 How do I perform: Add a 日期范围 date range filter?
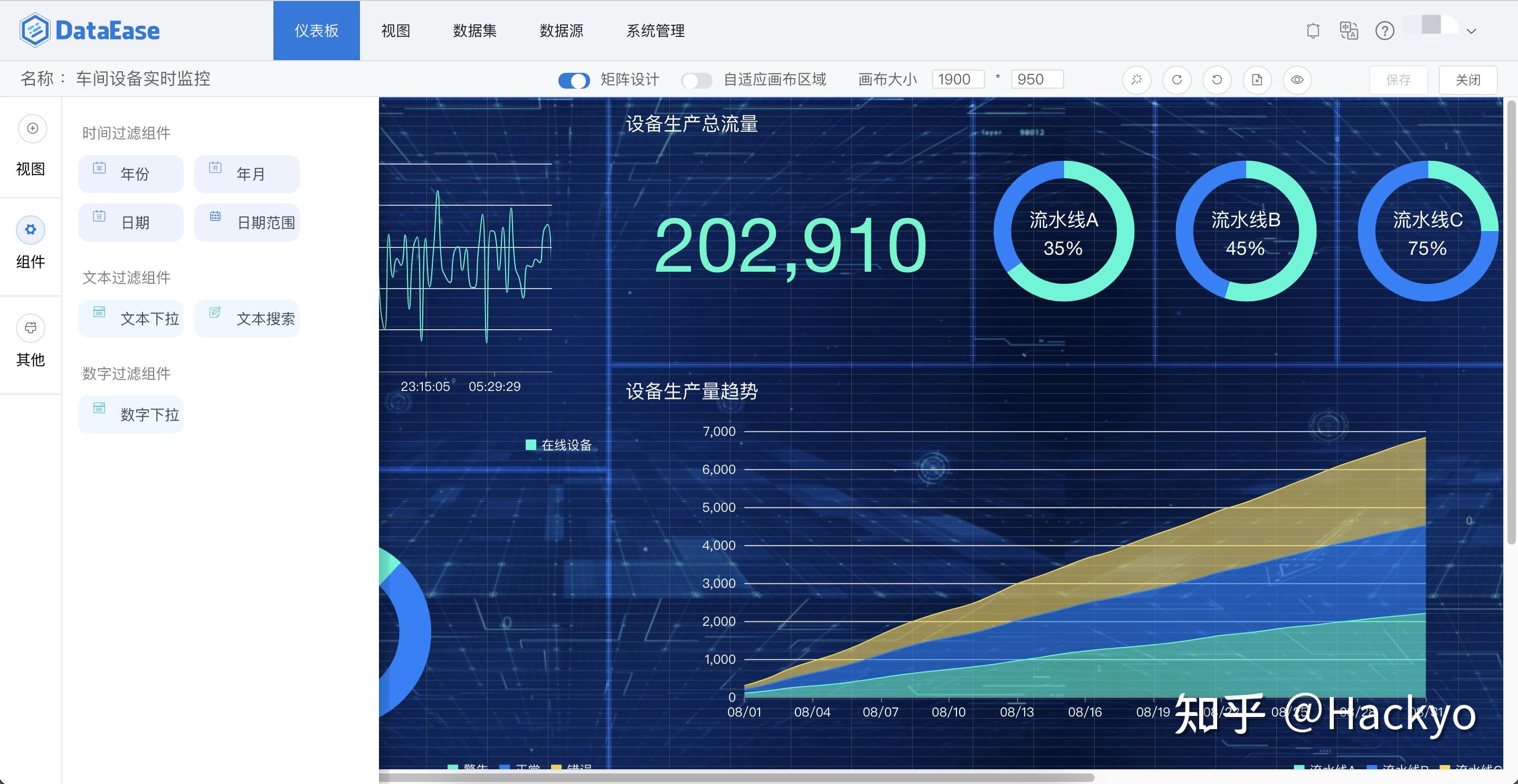[x=247, y=222]
